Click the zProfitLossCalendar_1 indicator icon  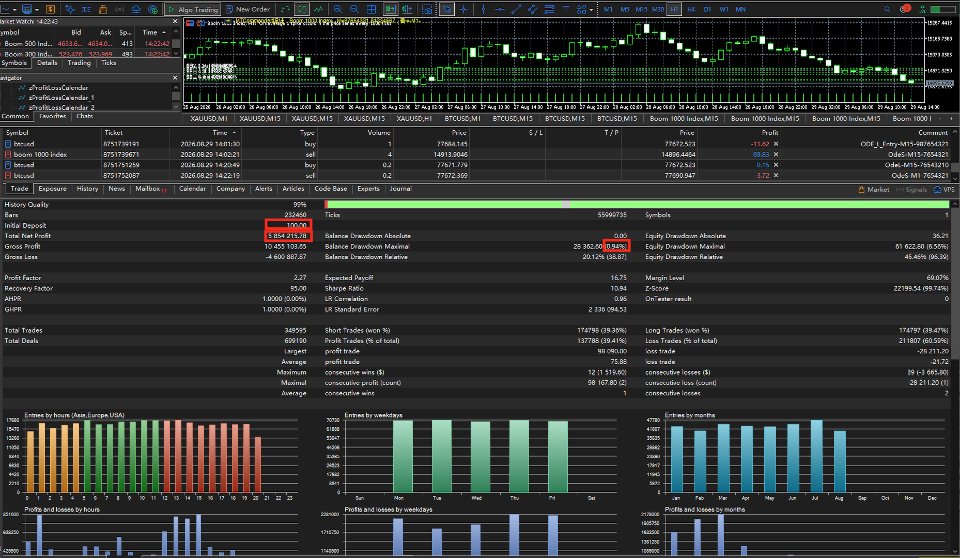[22, 97]
